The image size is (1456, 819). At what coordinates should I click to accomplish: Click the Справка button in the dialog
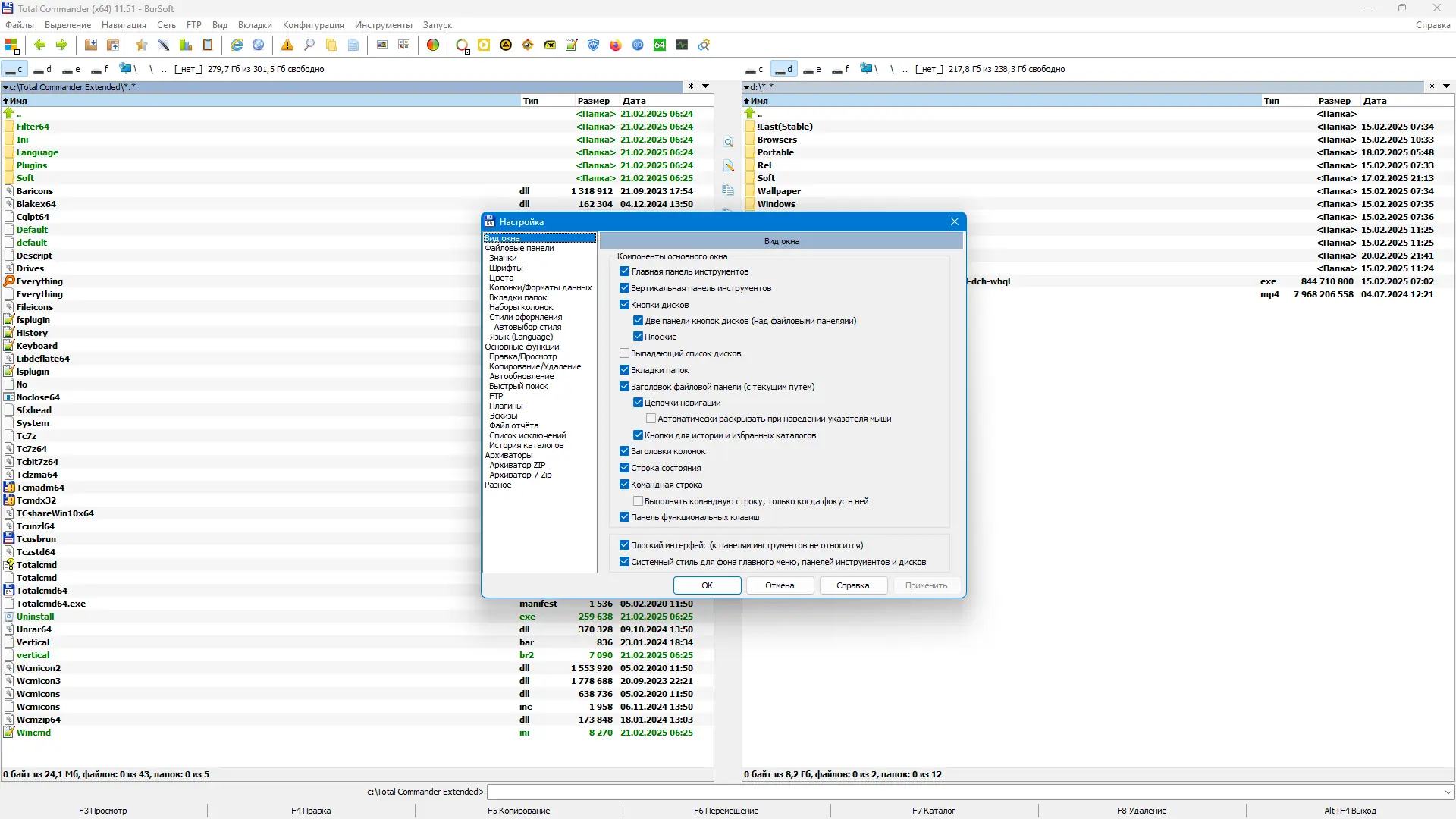852,585
